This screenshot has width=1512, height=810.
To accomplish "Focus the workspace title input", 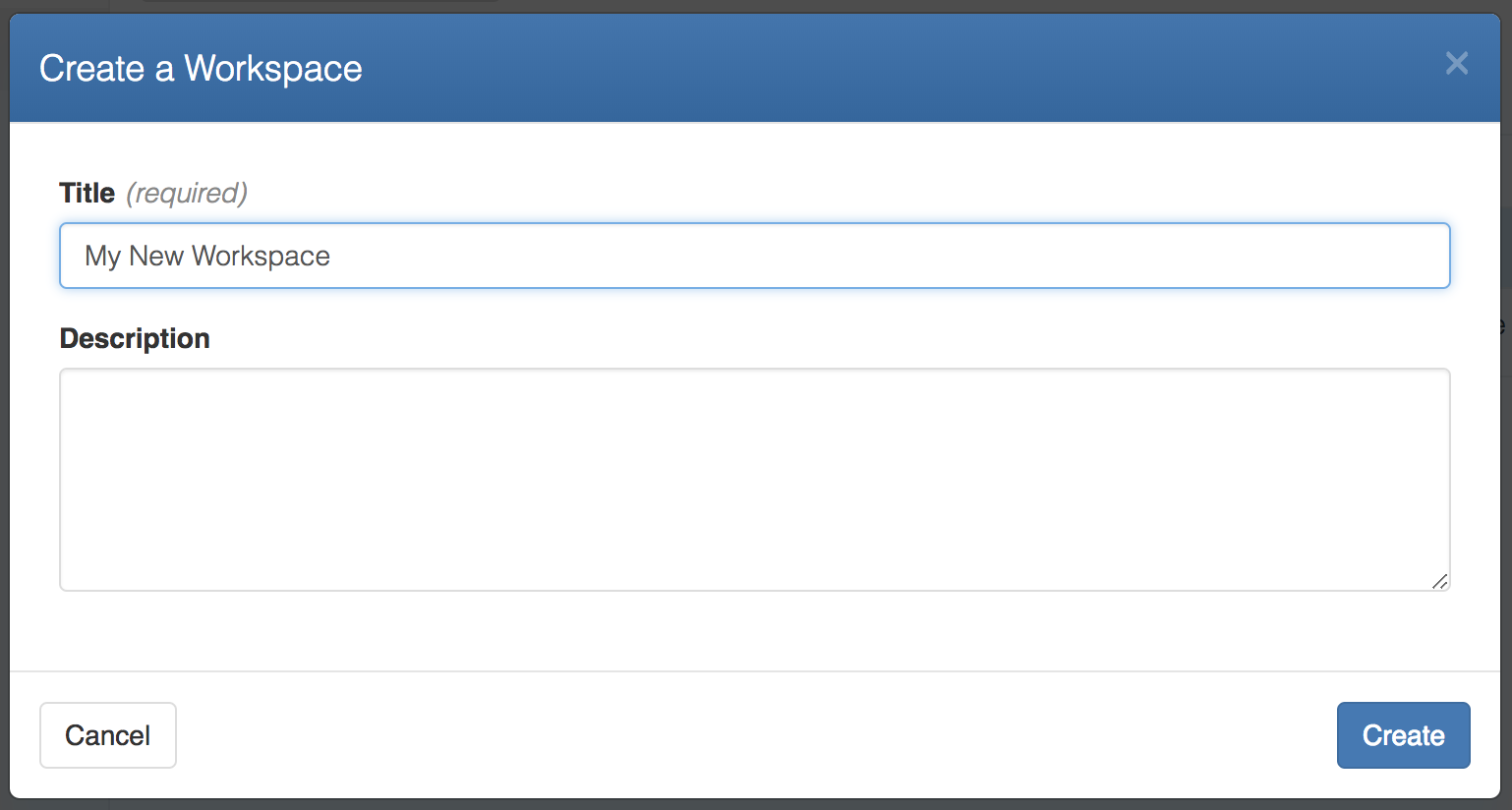I will tap(688, 256).
